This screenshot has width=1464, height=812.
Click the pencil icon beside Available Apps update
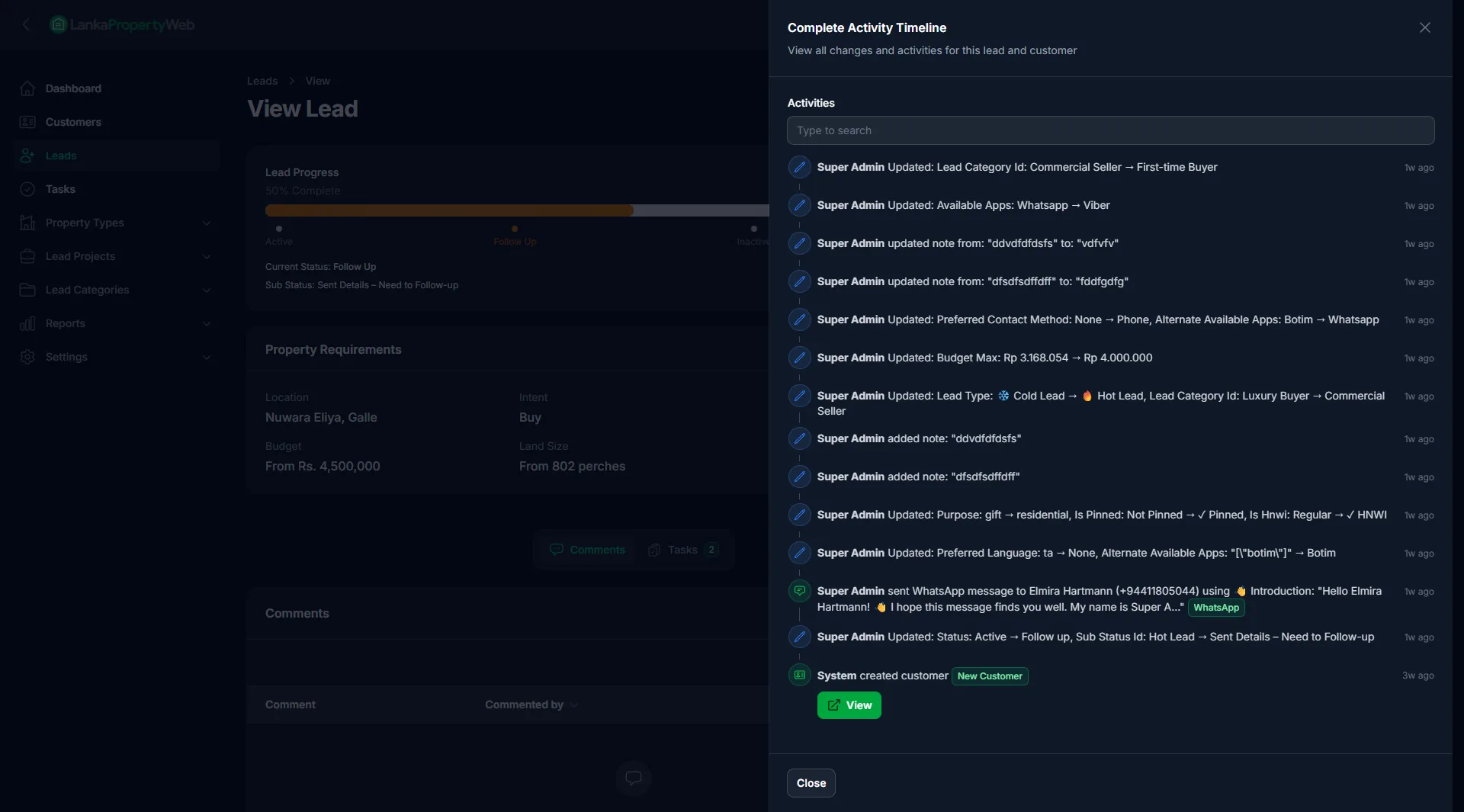tap(799, 205)
